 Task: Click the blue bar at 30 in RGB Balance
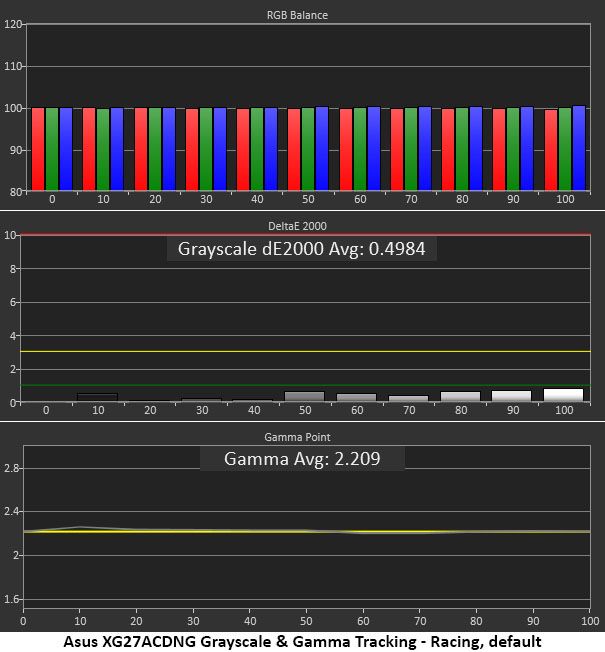(x=220, y=149)
